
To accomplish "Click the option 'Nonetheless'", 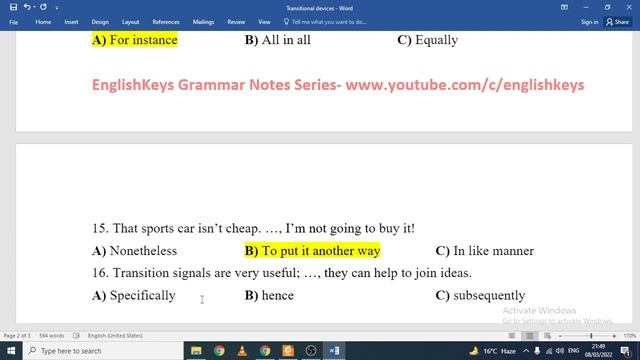I will (134, 251).
